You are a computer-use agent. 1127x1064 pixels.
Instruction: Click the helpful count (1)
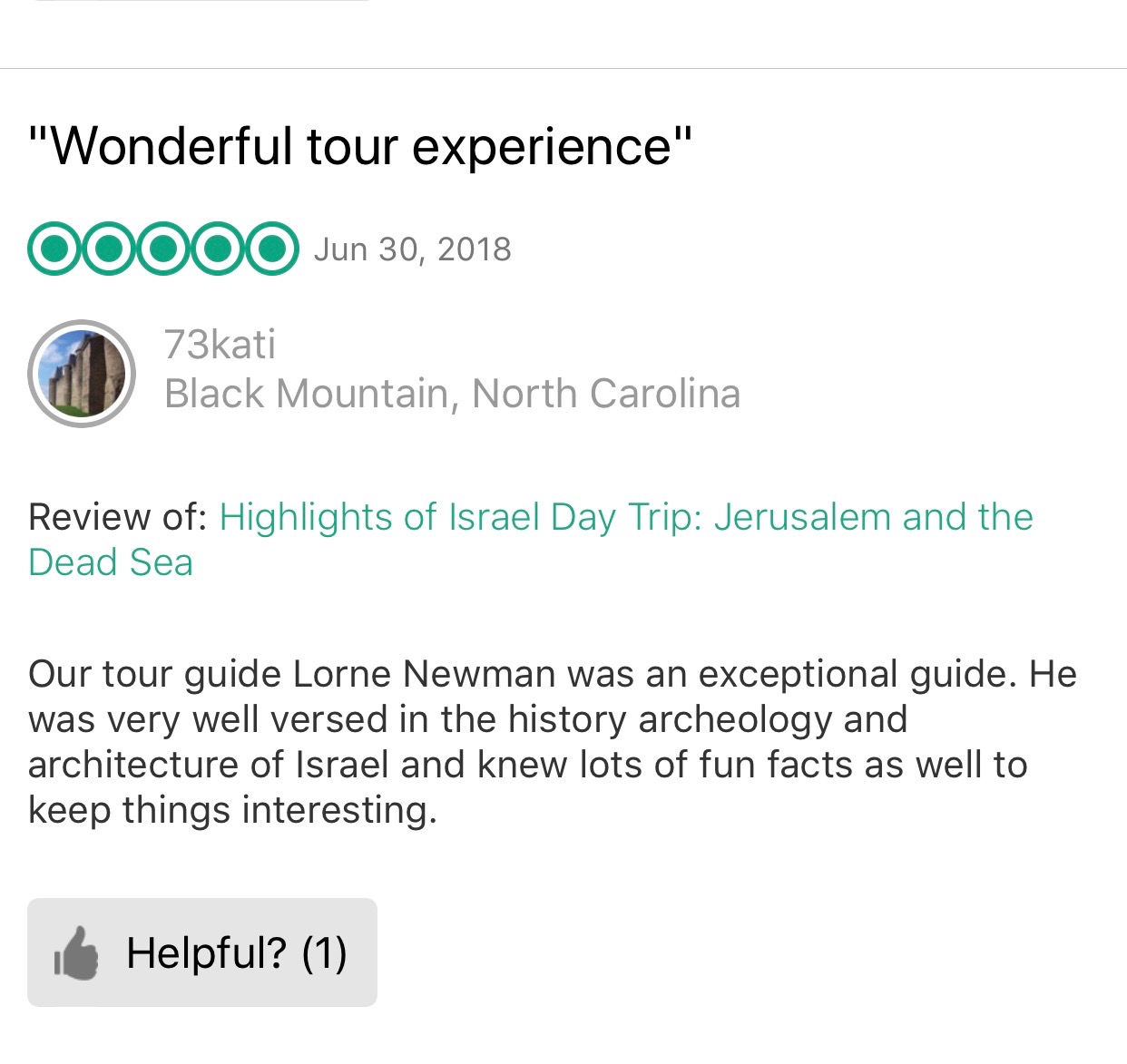324,953
